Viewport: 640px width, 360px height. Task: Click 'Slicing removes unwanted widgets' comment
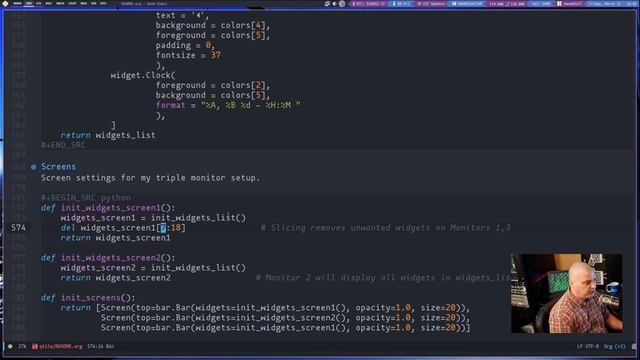pos(385,227)
